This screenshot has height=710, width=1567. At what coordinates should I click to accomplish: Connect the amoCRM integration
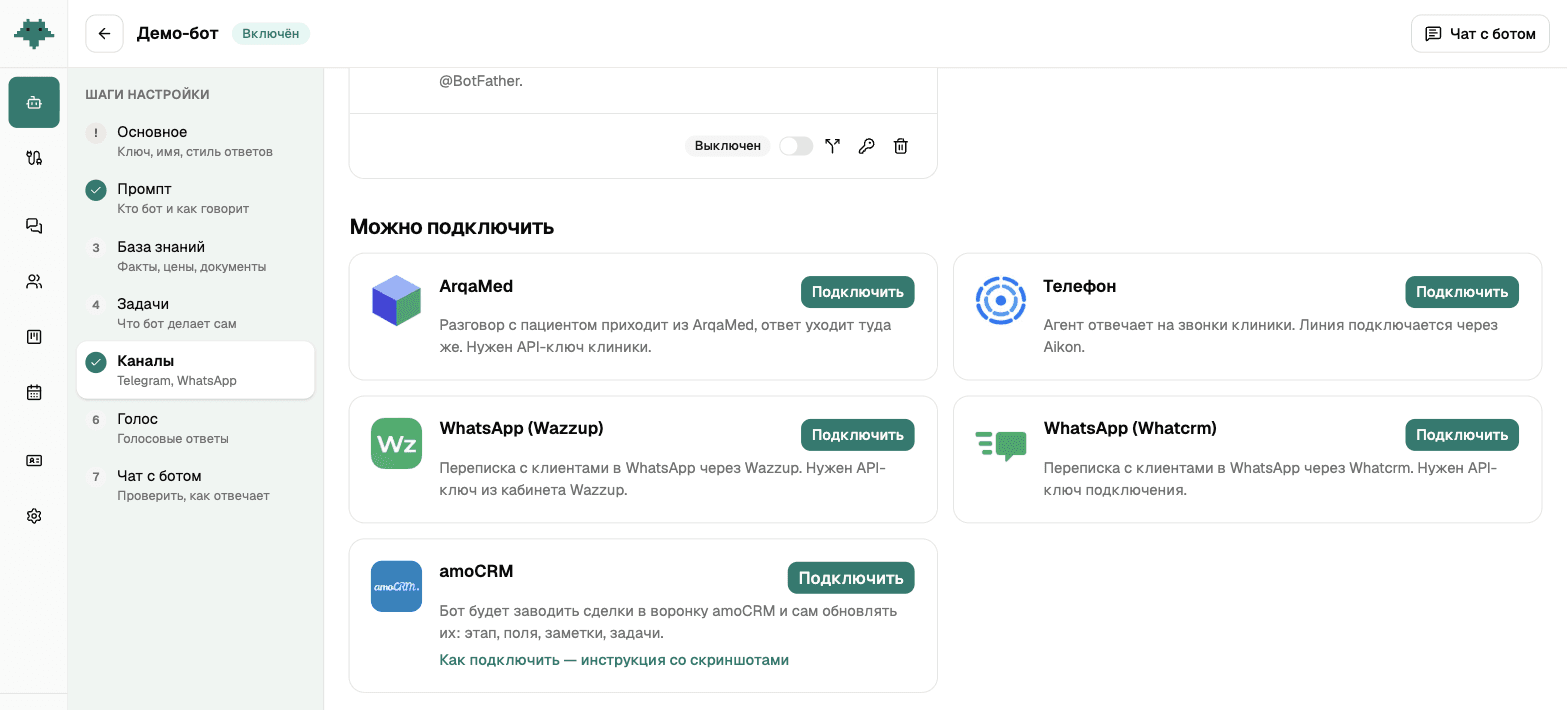tap(851, 578)
